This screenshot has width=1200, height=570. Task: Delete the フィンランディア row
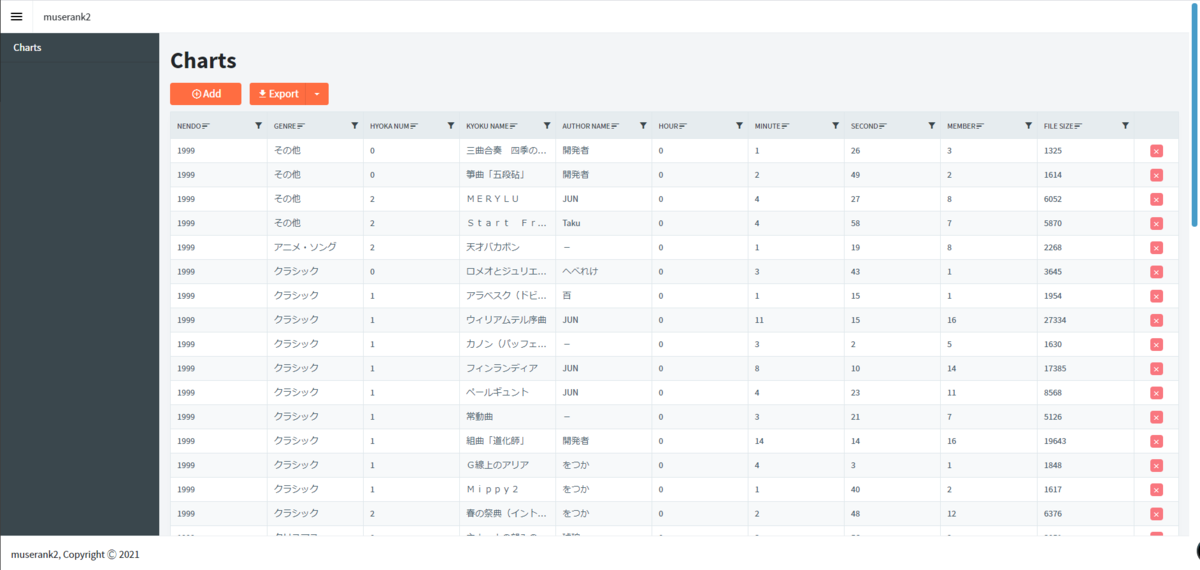coord(1156,369)
